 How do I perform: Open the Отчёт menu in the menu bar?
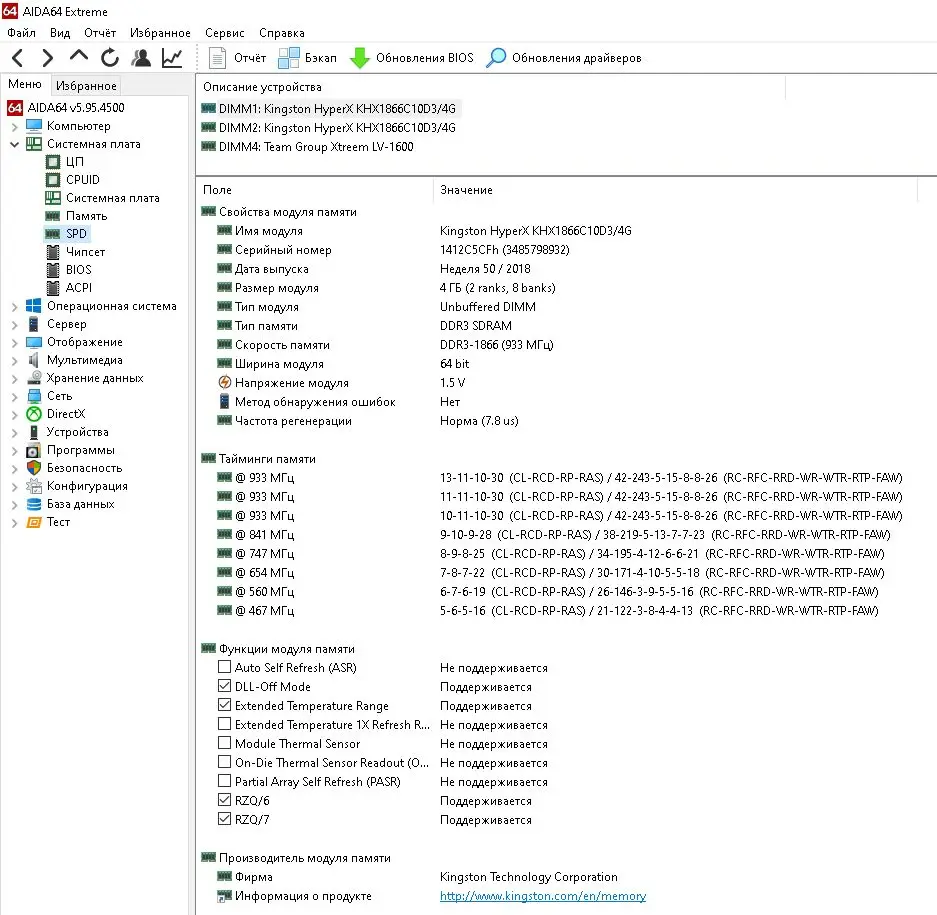tap(100, 33)
